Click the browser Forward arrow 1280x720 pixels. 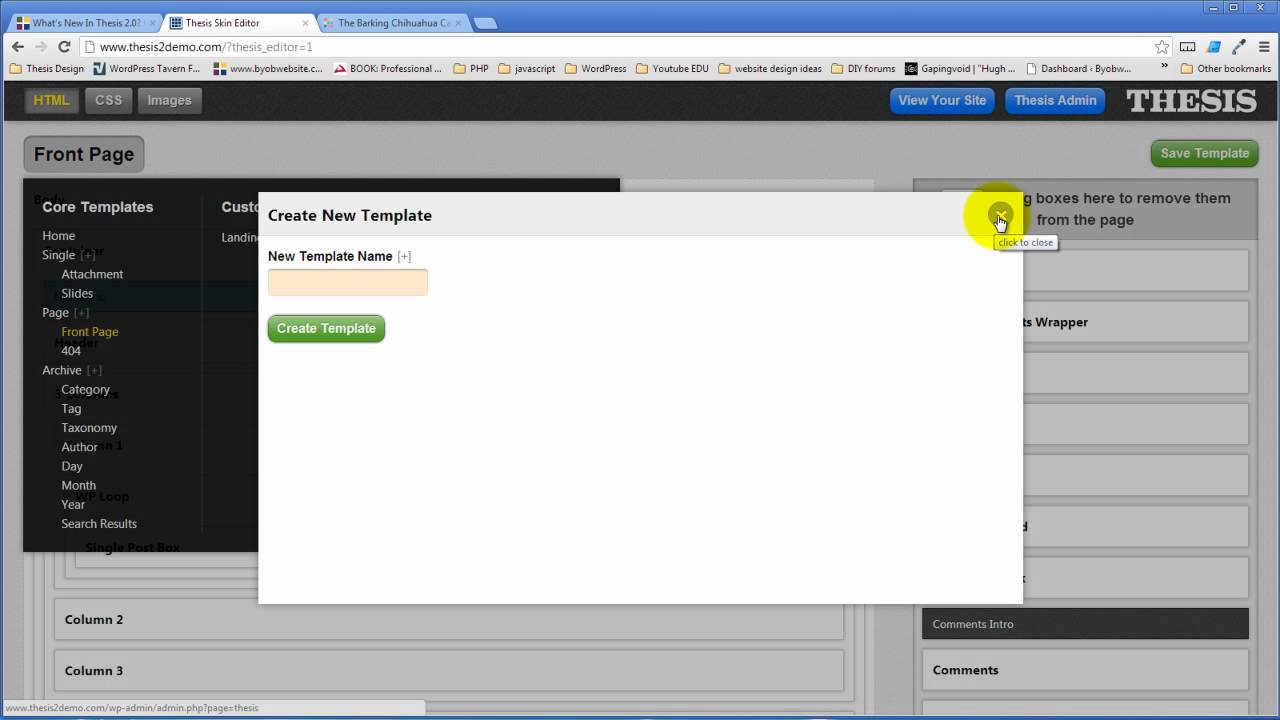coord(41,47)
